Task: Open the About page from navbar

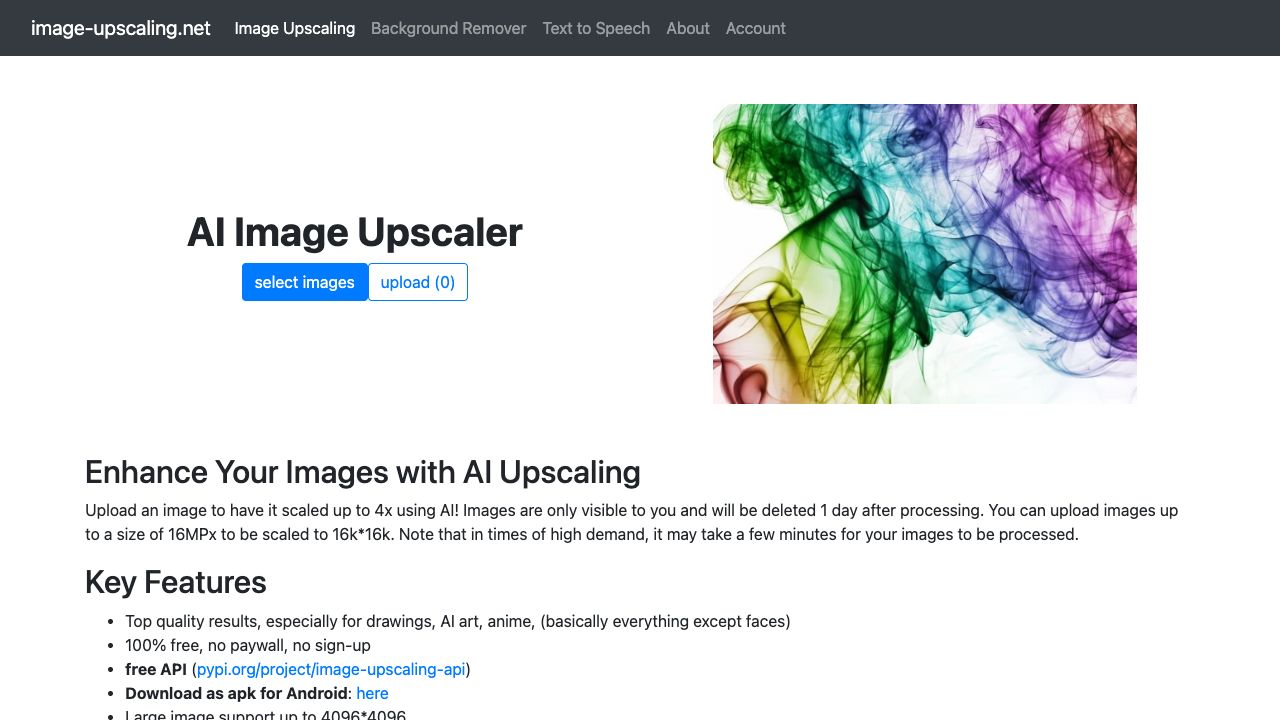Action: (688, 28)
